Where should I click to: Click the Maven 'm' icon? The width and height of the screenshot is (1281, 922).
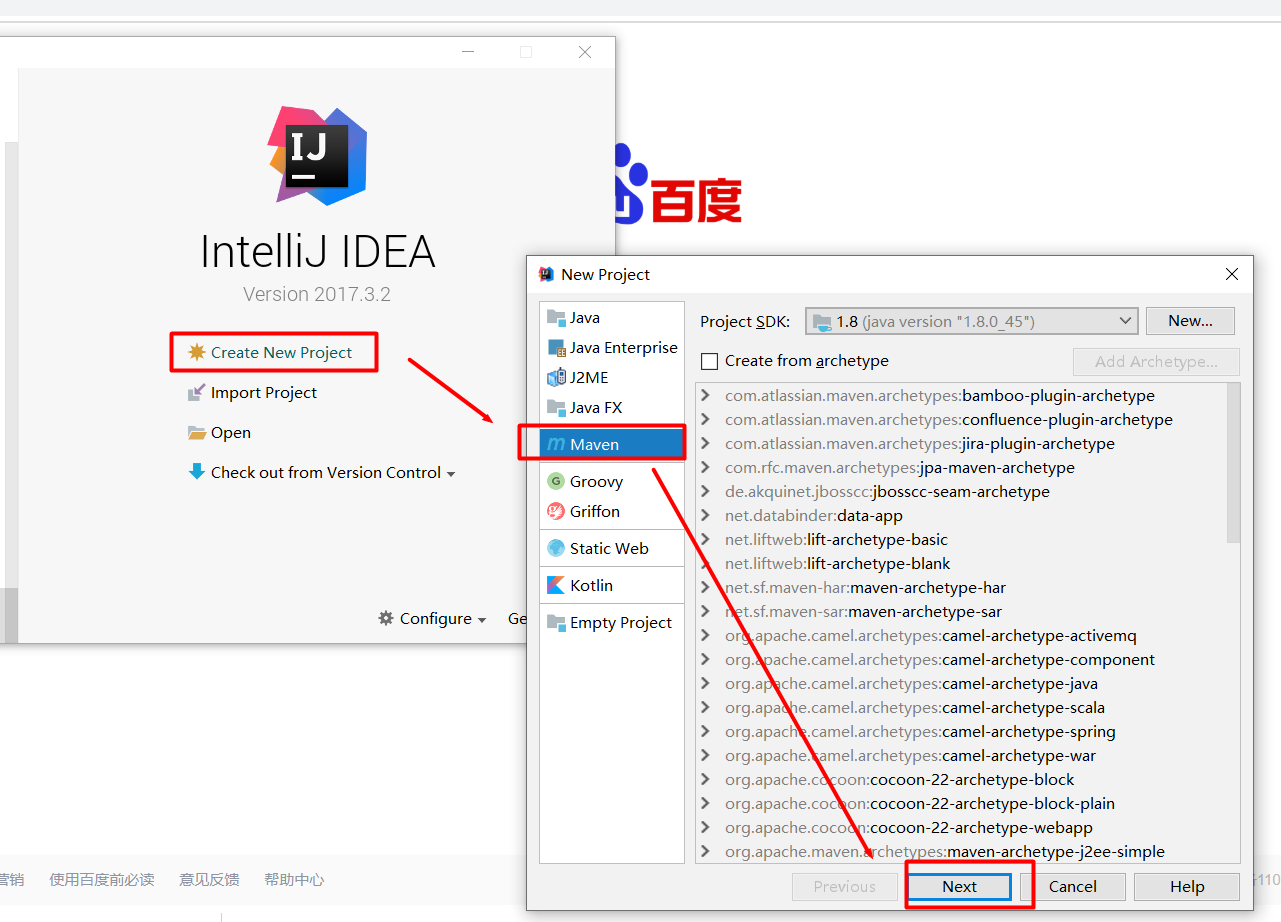tap(556, 445)
